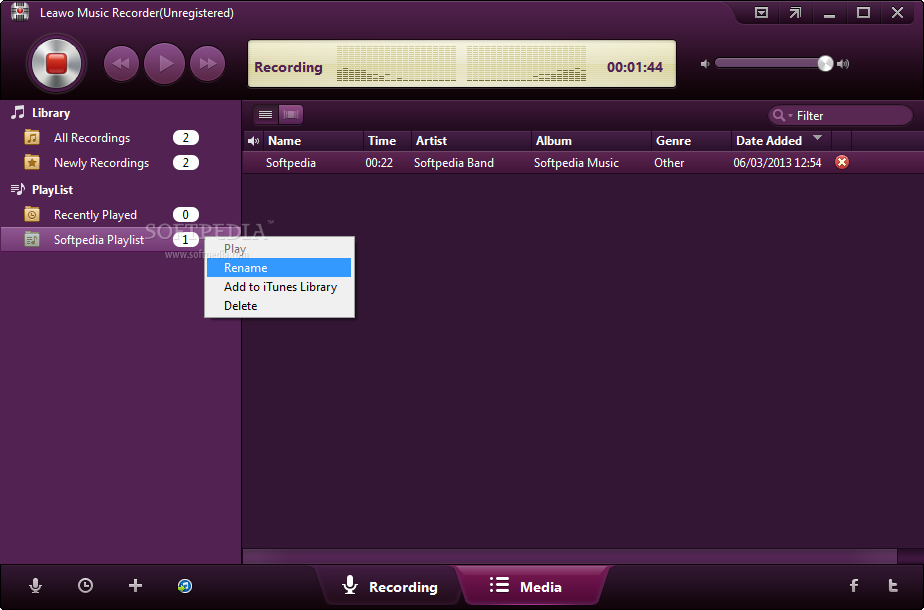The image size is (924, 610).
Task: Click the add to iTunes icon
Action: 185,585
